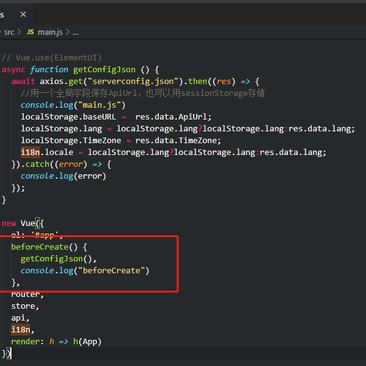Click the new Vue({ line
Image resolution: width=366 pixels, height=366 pixels.
[x=23, y=223]
